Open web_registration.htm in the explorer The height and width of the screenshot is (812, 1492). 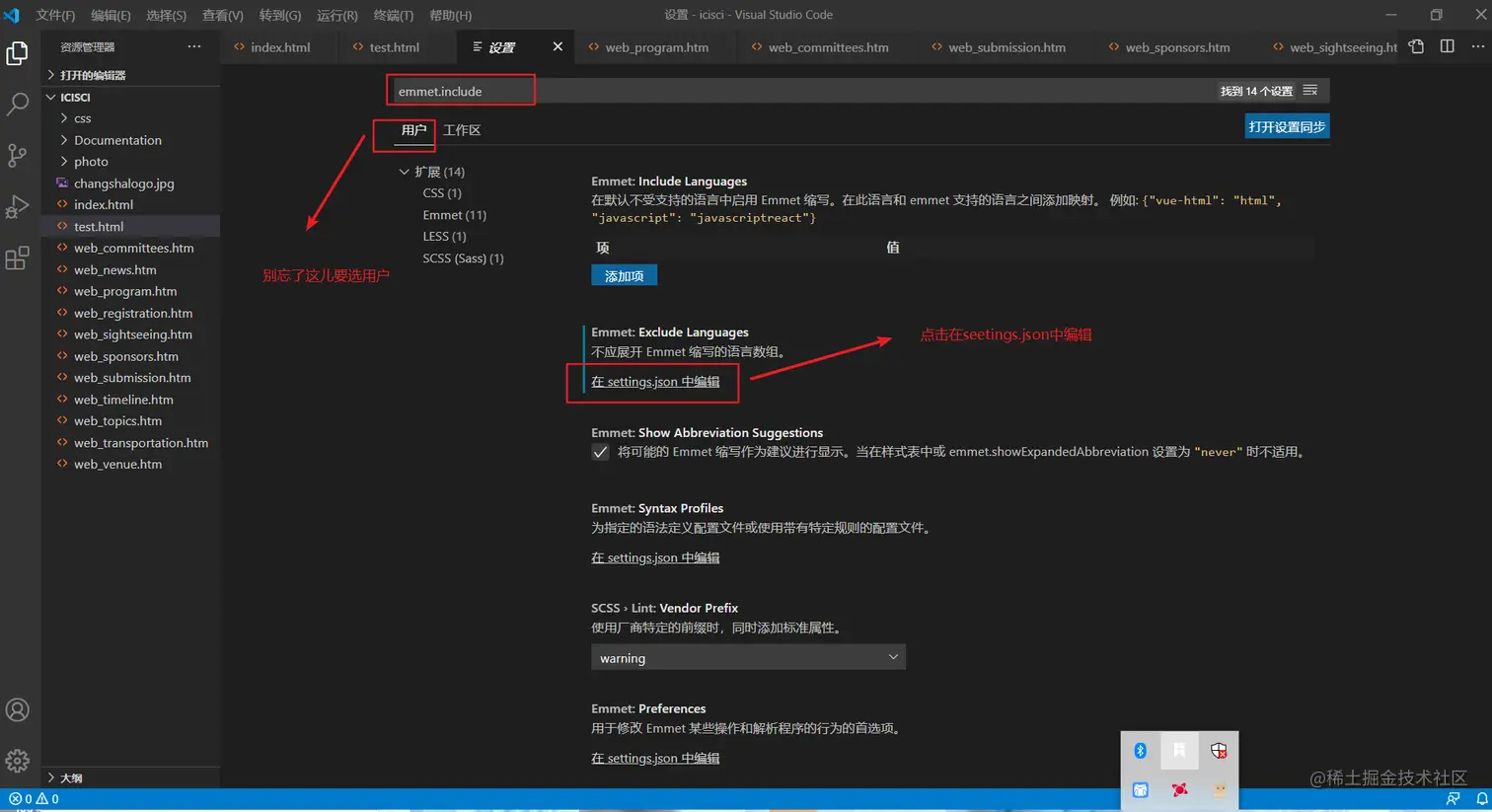pyautogui.click(x=132, y=313)
